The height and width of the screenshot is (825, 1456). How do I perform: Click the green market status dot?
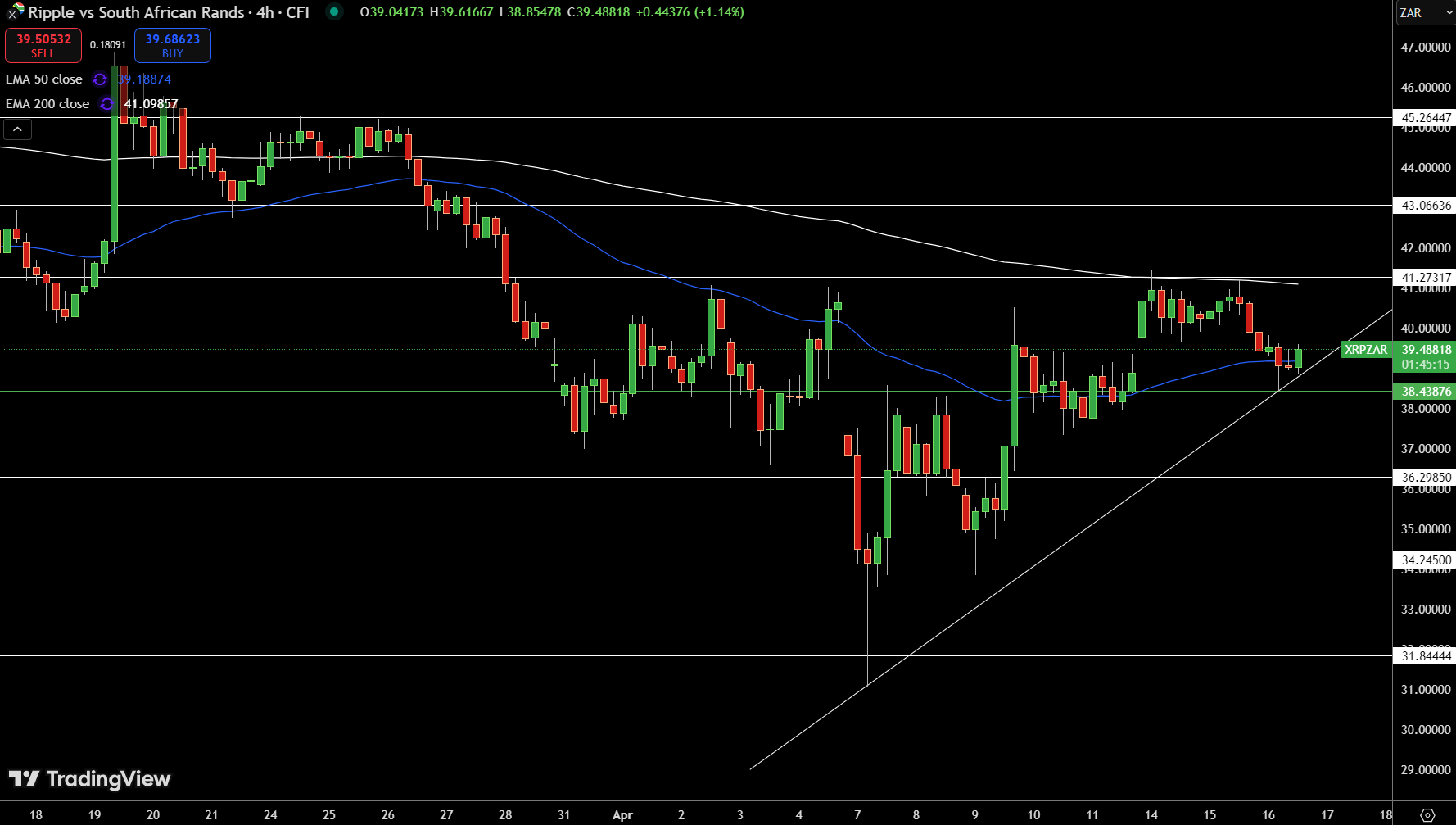pyautogui.click(x=334, y=11)
